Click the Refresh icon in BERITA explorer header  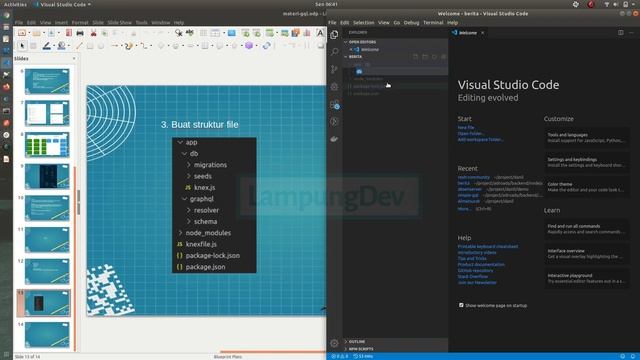434,57
